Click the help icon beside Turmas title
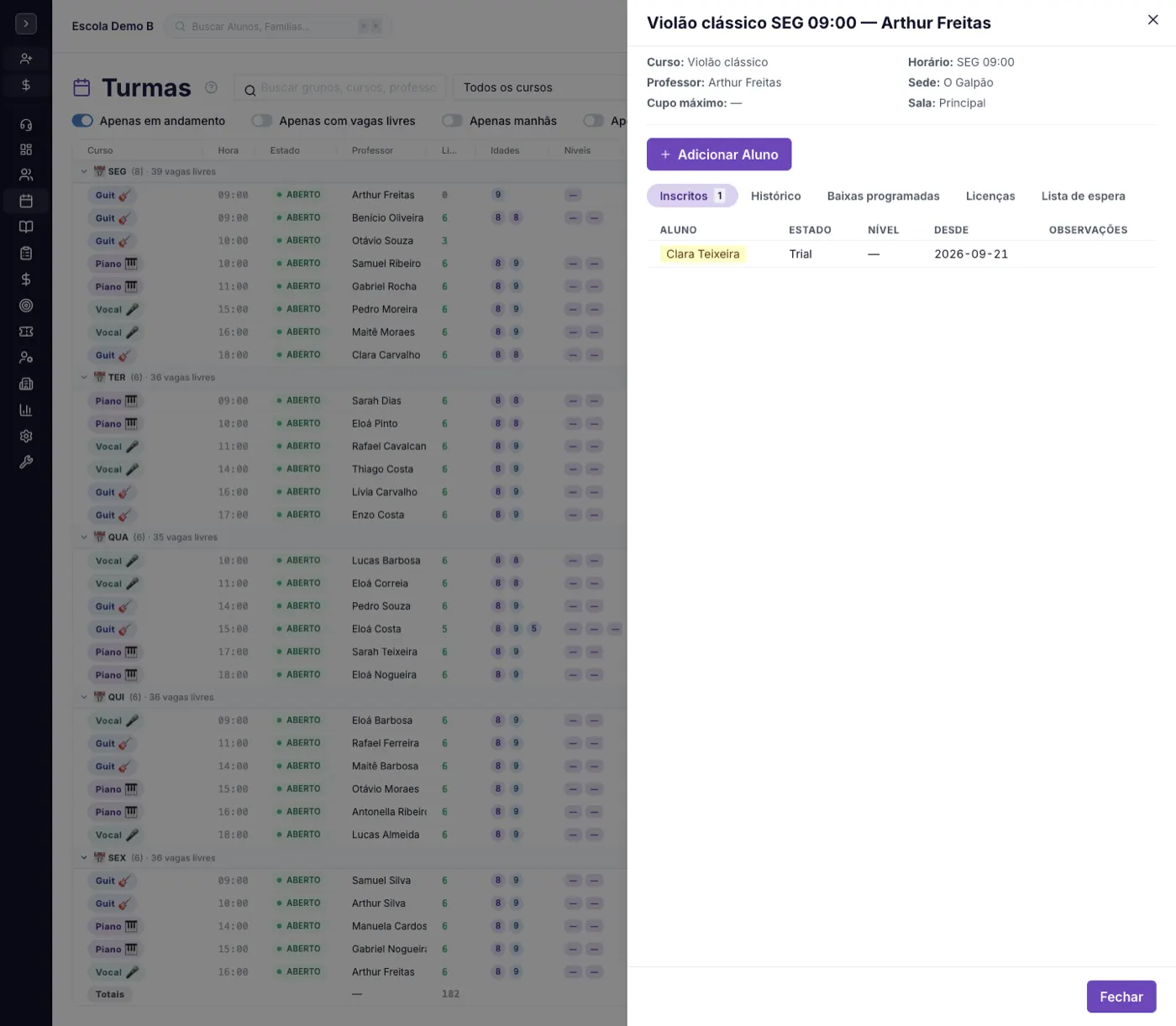1176x1026 pixels. tap(212, 87)
